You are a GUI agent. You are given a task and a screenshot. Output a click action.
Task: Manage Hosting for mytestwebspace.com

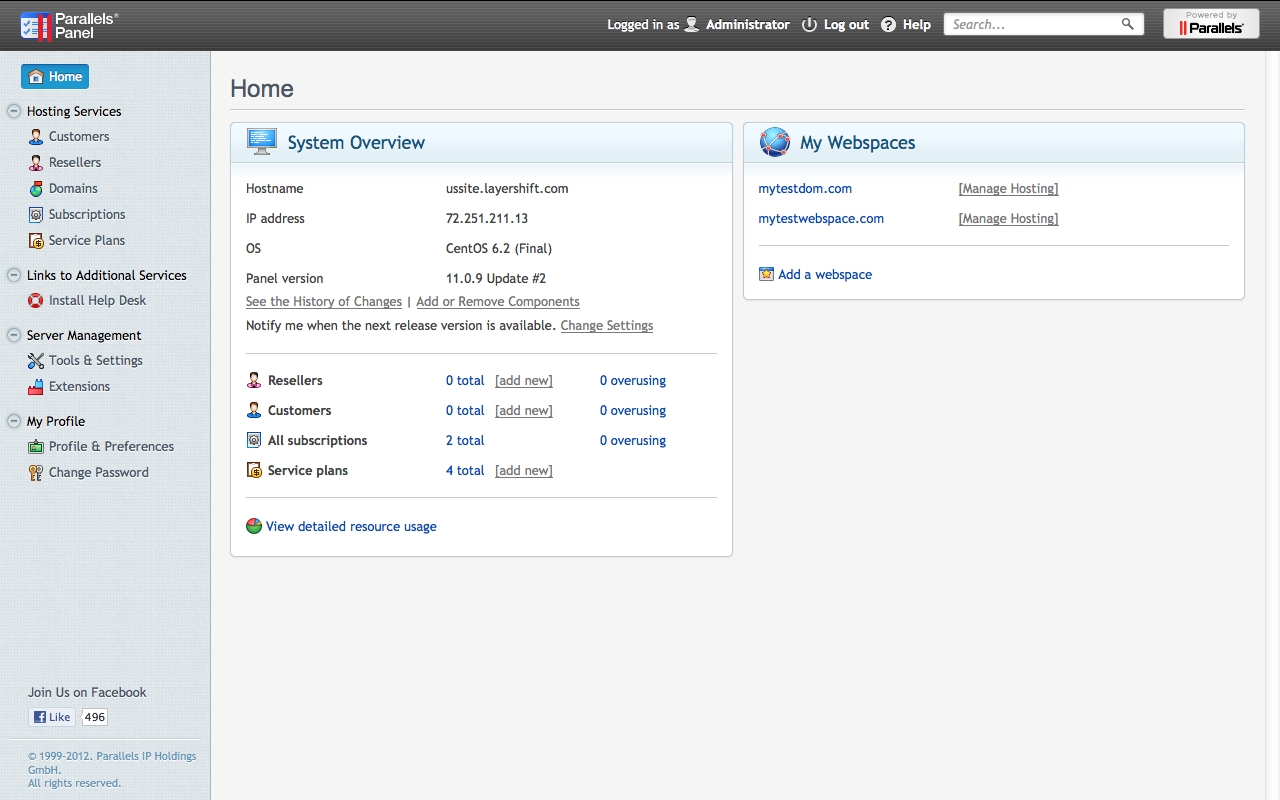click(1008, 219)
